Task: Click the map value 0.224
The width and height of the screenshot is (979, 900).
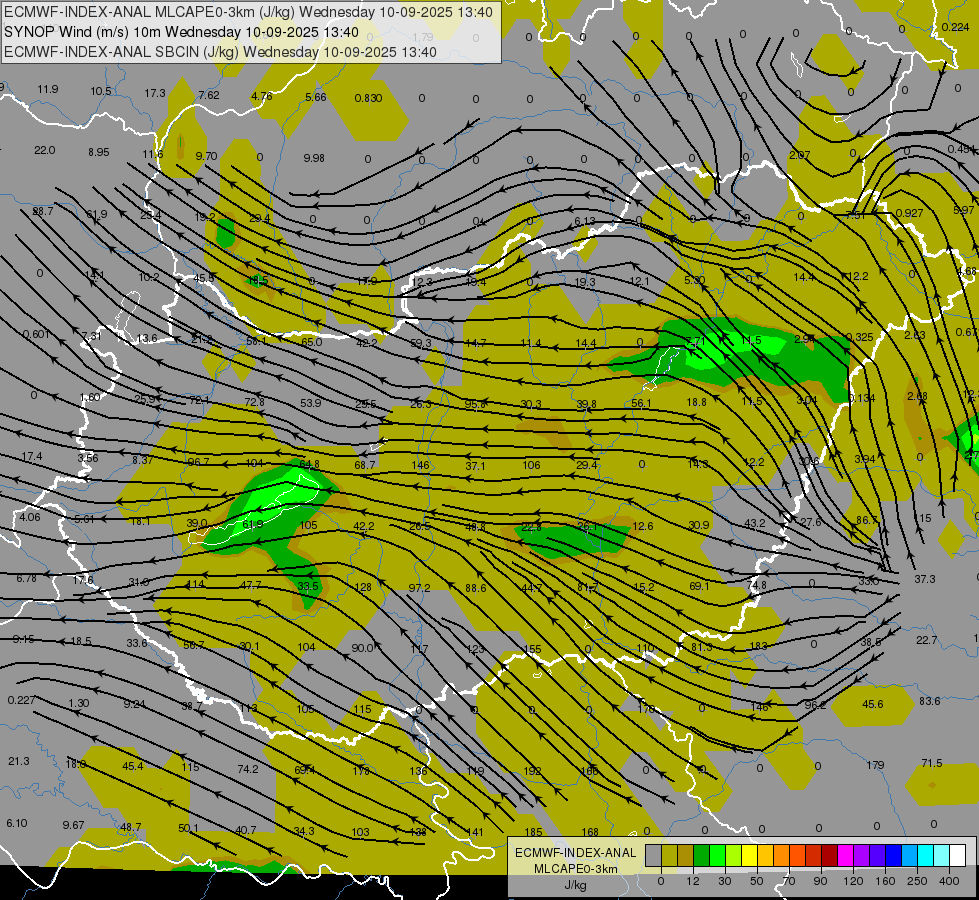Action: pos(955,27)
